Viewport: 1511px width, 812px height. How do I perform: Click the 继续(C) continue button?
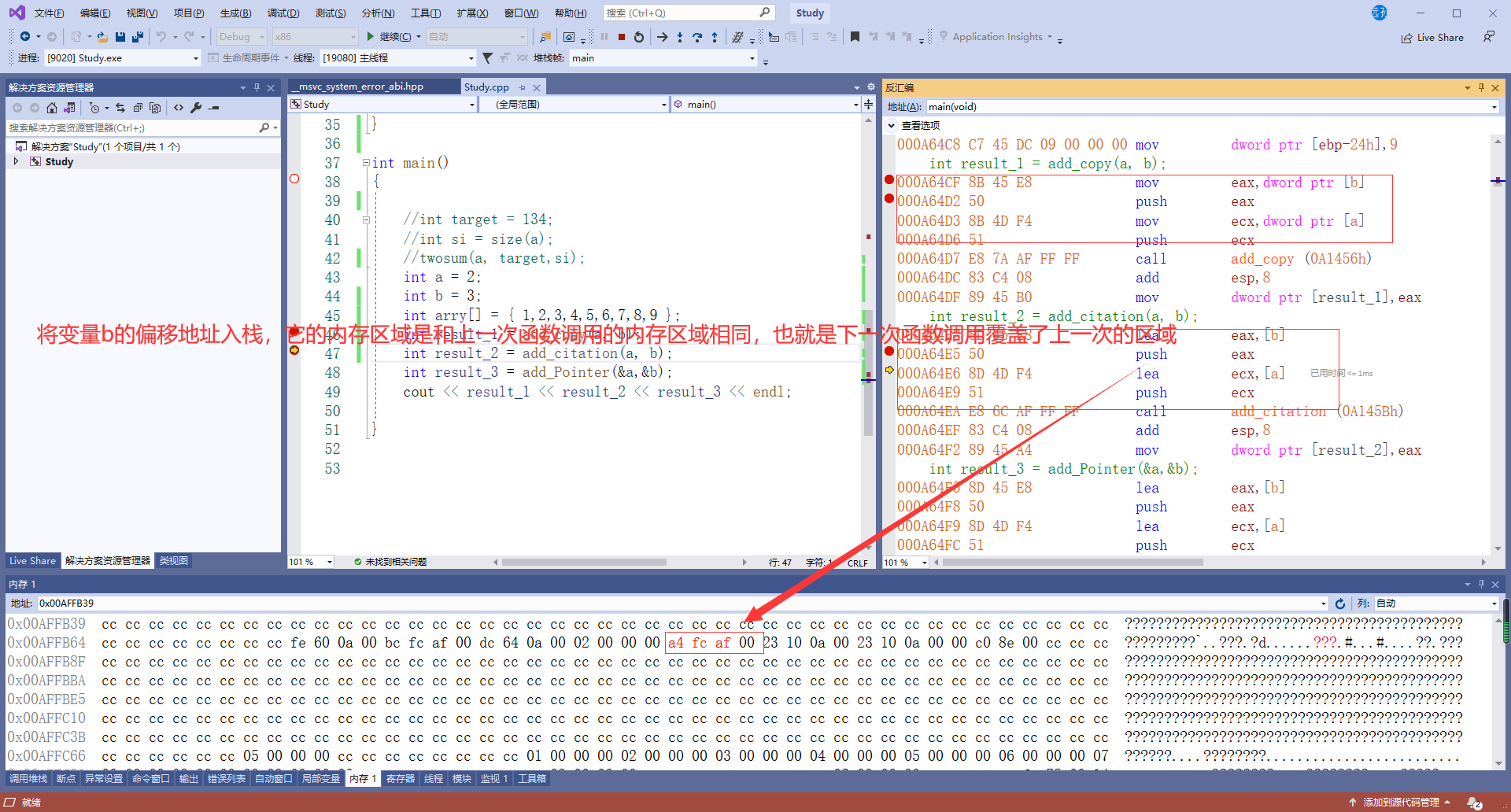pos(389,37)
